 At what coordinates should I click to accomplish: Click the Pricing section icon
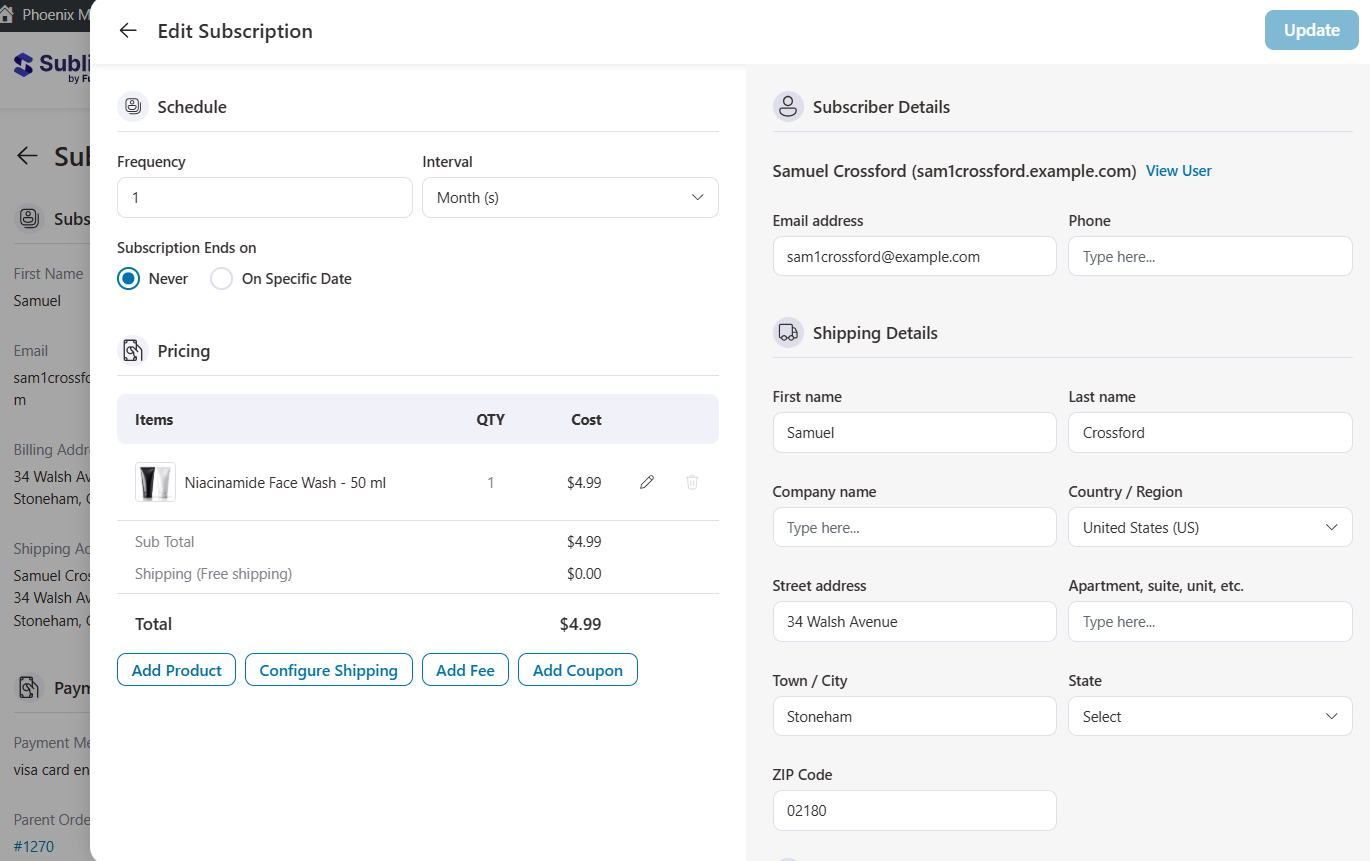click(x=133, y=350)
